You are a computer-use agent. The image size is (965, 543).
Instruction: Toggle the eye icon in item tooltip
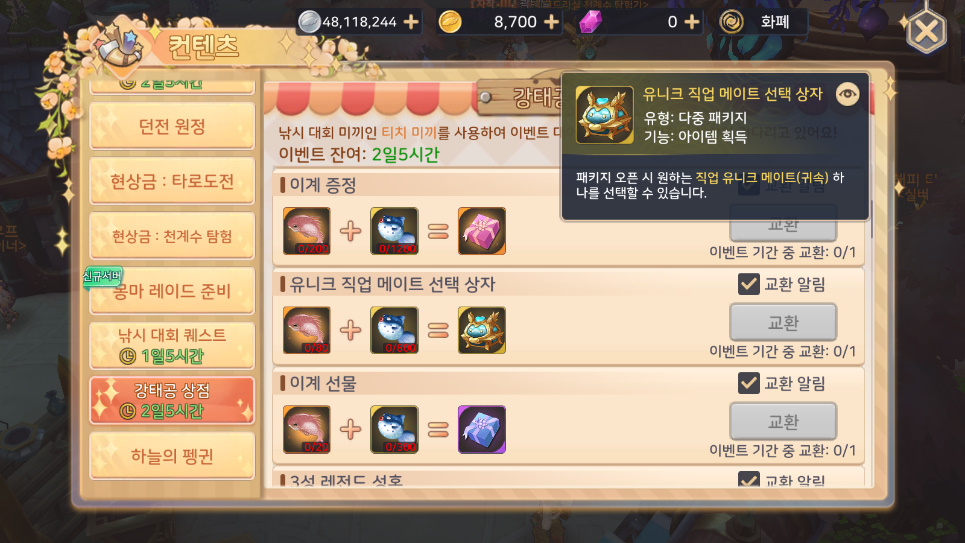(x=847, y=94)
